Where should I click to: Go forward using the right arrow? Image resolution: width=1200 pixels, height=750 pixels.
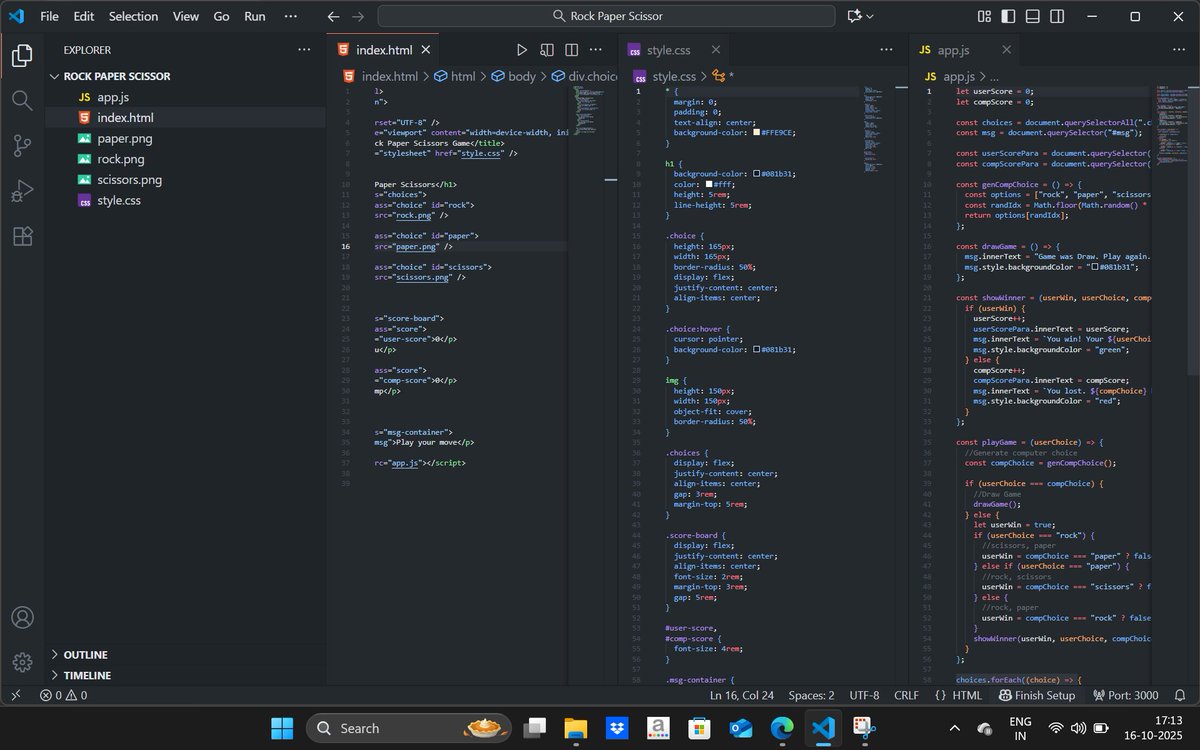click(358, 16)
